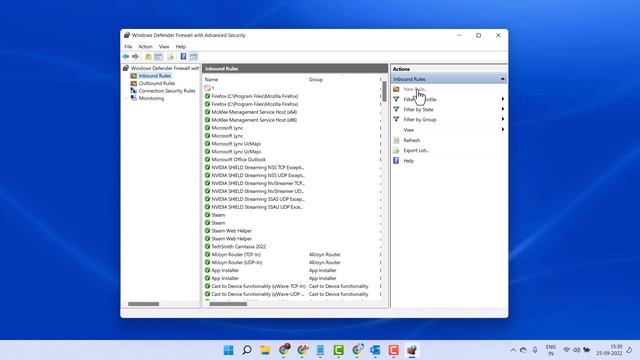640x360 pixels.
Task: Open File Explorer from taskbar
Action: [265, 350]
